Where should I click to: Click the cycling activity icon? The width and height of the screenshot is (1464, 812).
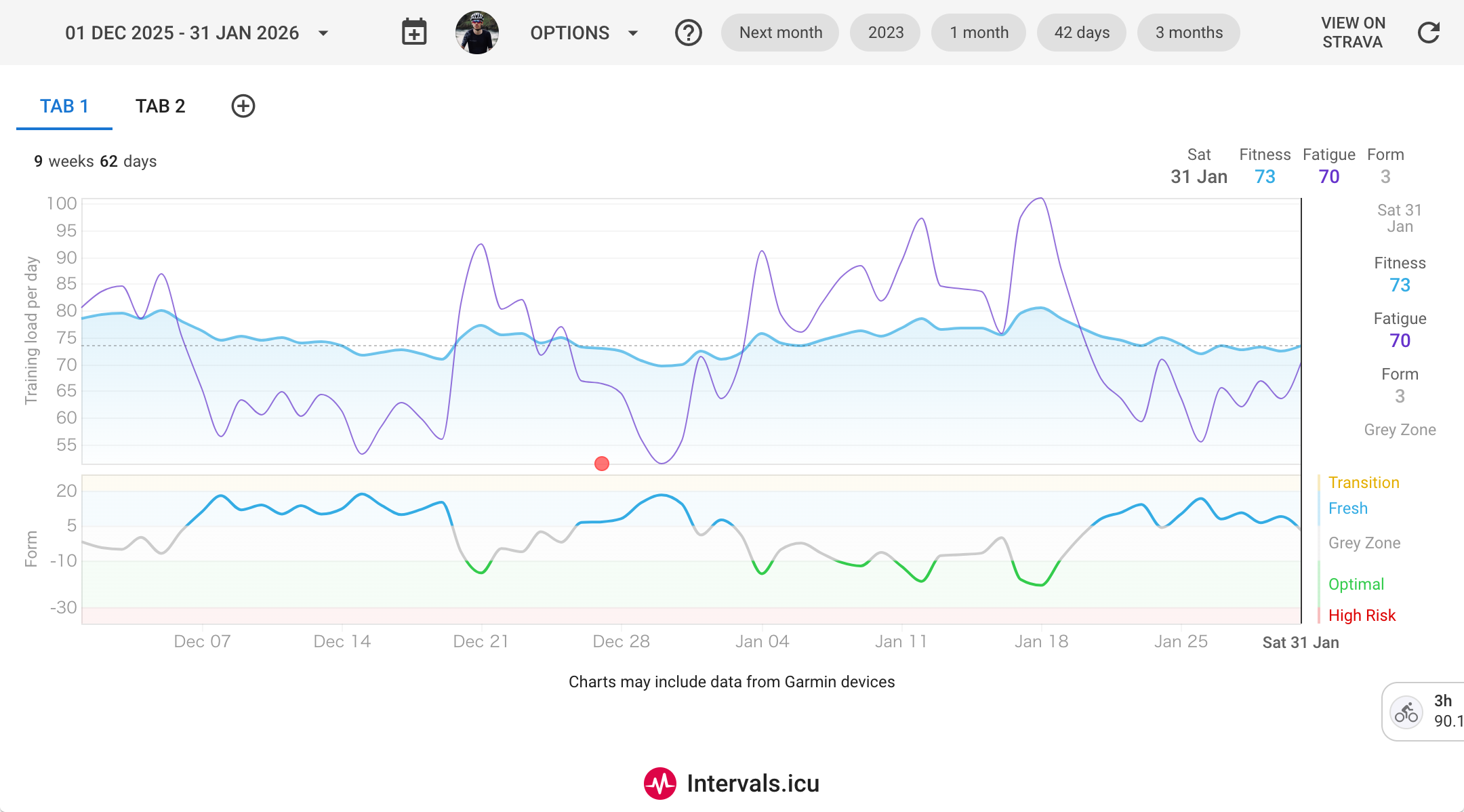pyautogui.click(x=1406, y=712)
